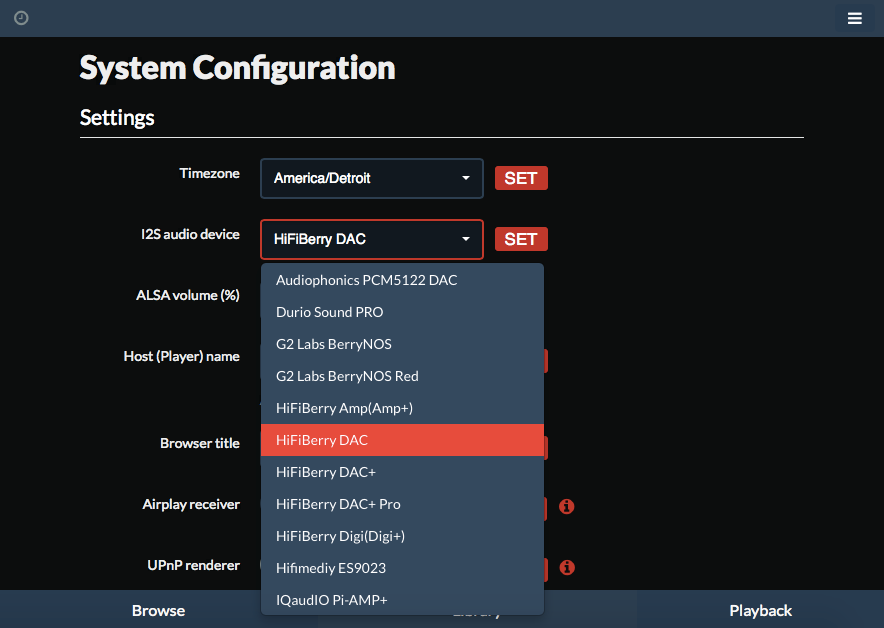The image size is (884, 628).
Task: Click the Host (Player) name label
Action: [182, 356]
